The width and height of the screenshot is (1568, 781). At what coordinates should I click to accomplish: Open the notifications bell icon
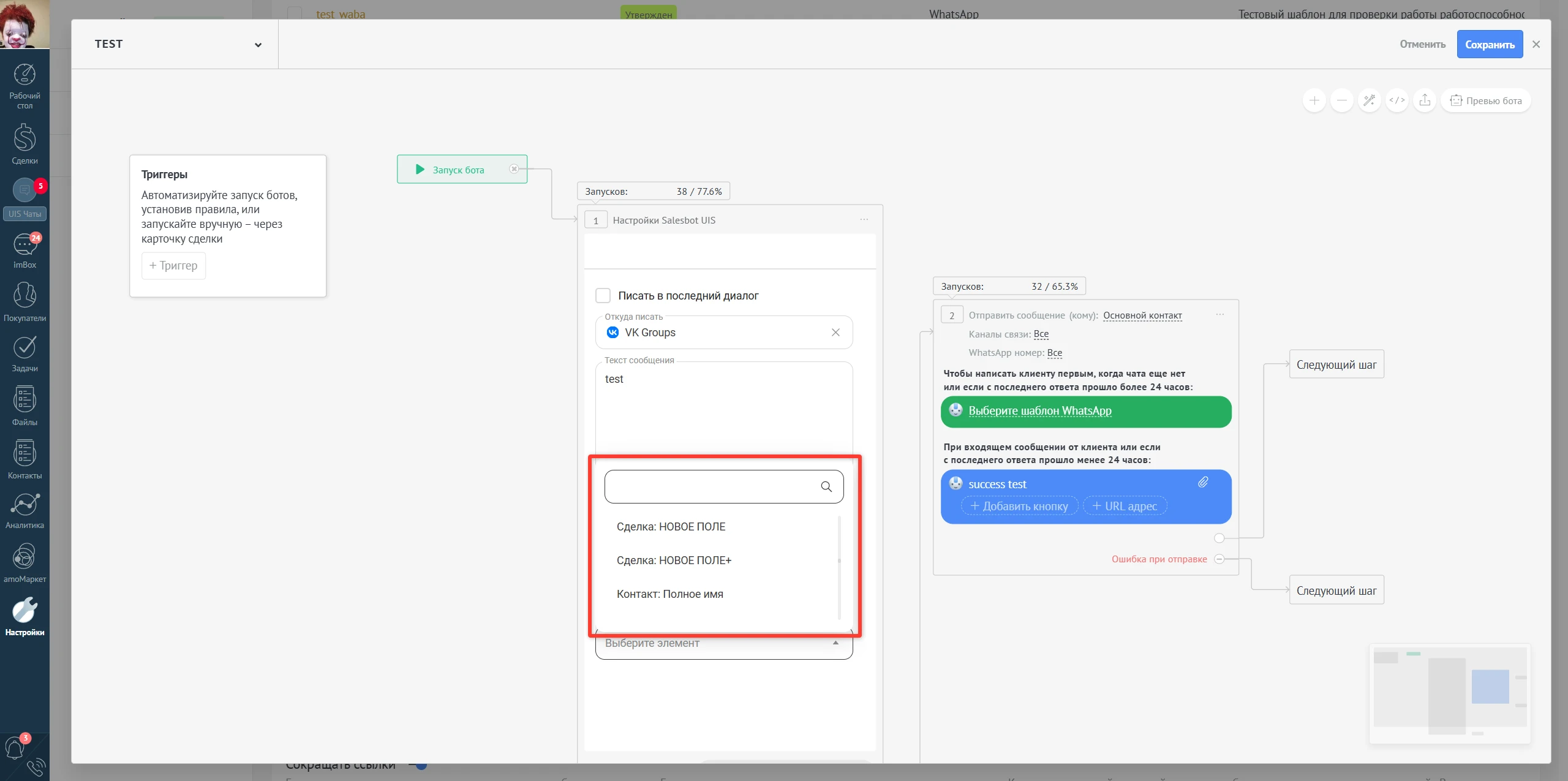click(15, 748)
